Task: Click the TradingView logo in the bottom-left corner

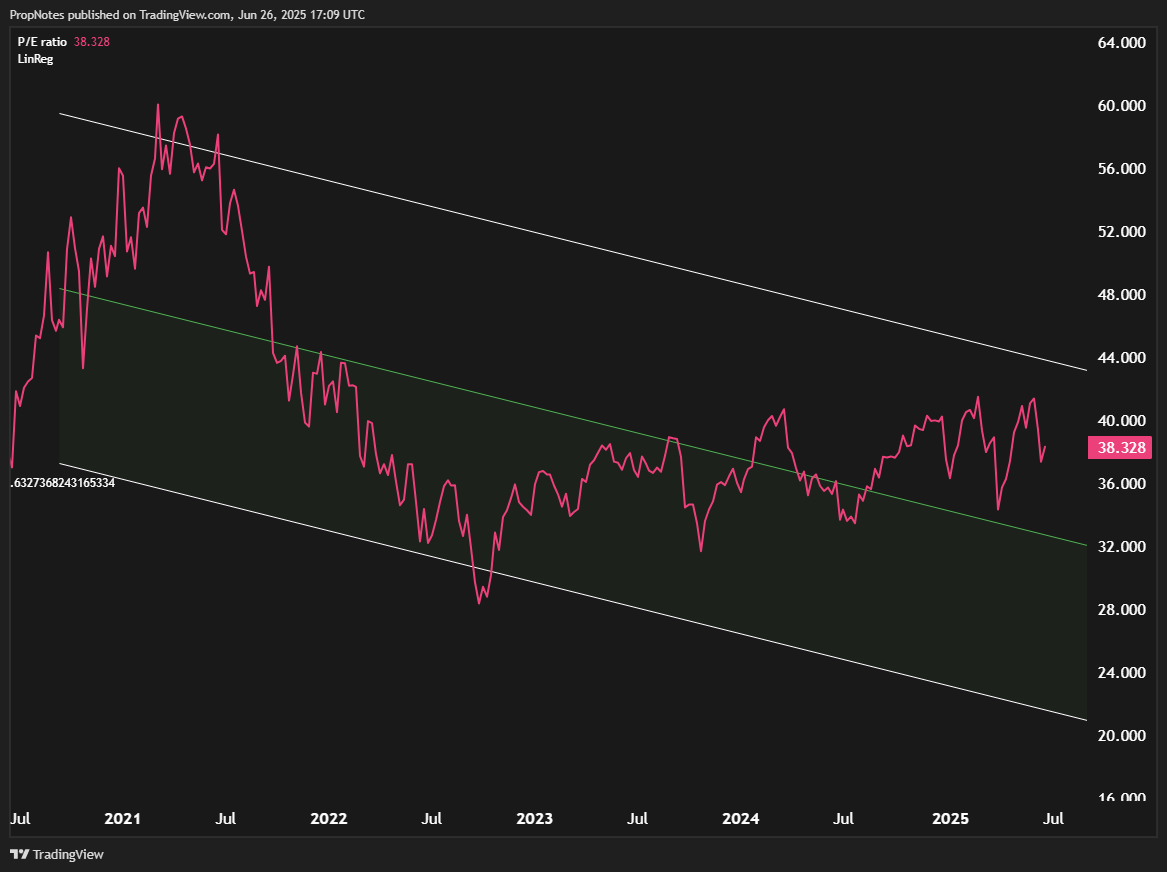Action: [x=57, y=854]
